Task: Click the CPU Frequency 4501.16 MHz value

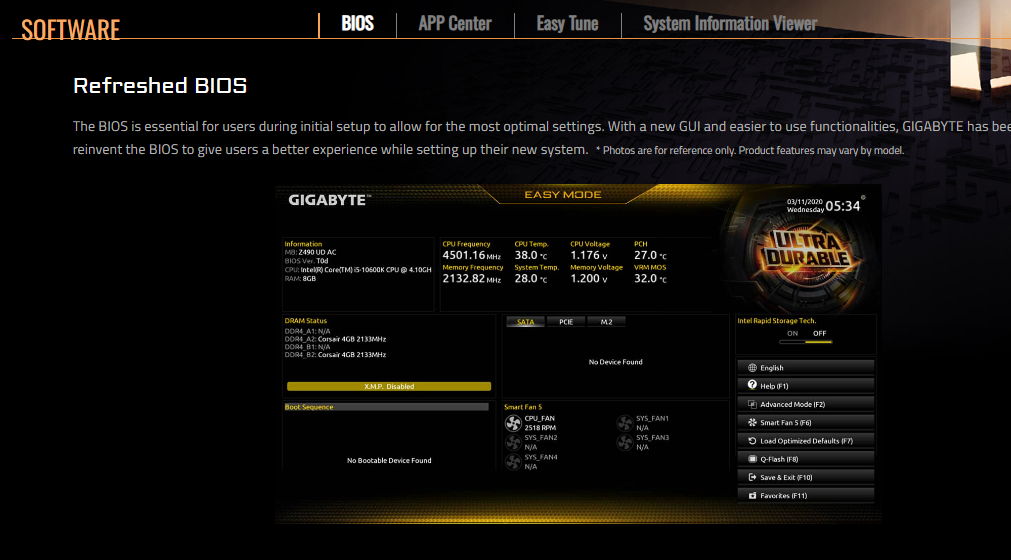Action: (471, 256)
